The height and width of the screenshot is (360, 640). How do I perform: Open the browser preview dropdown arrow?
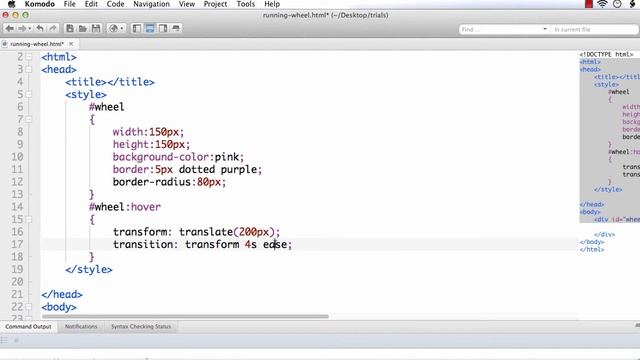point(122,29)
